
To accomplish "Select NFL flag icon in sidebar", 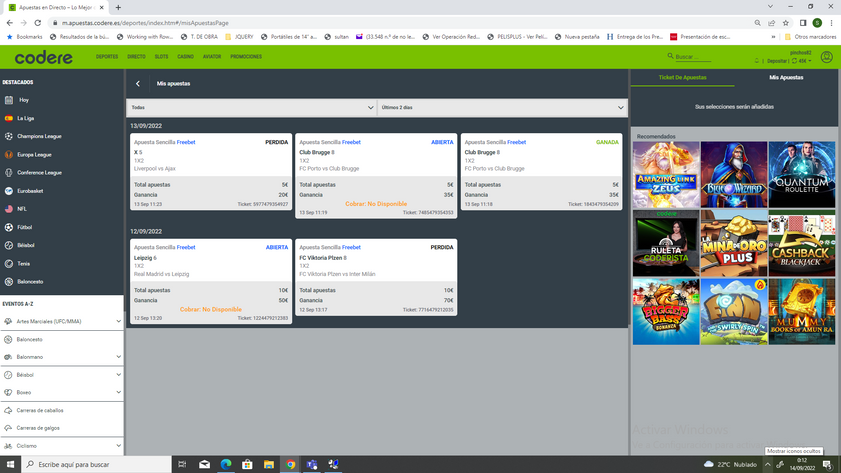I will coord(9,209).
